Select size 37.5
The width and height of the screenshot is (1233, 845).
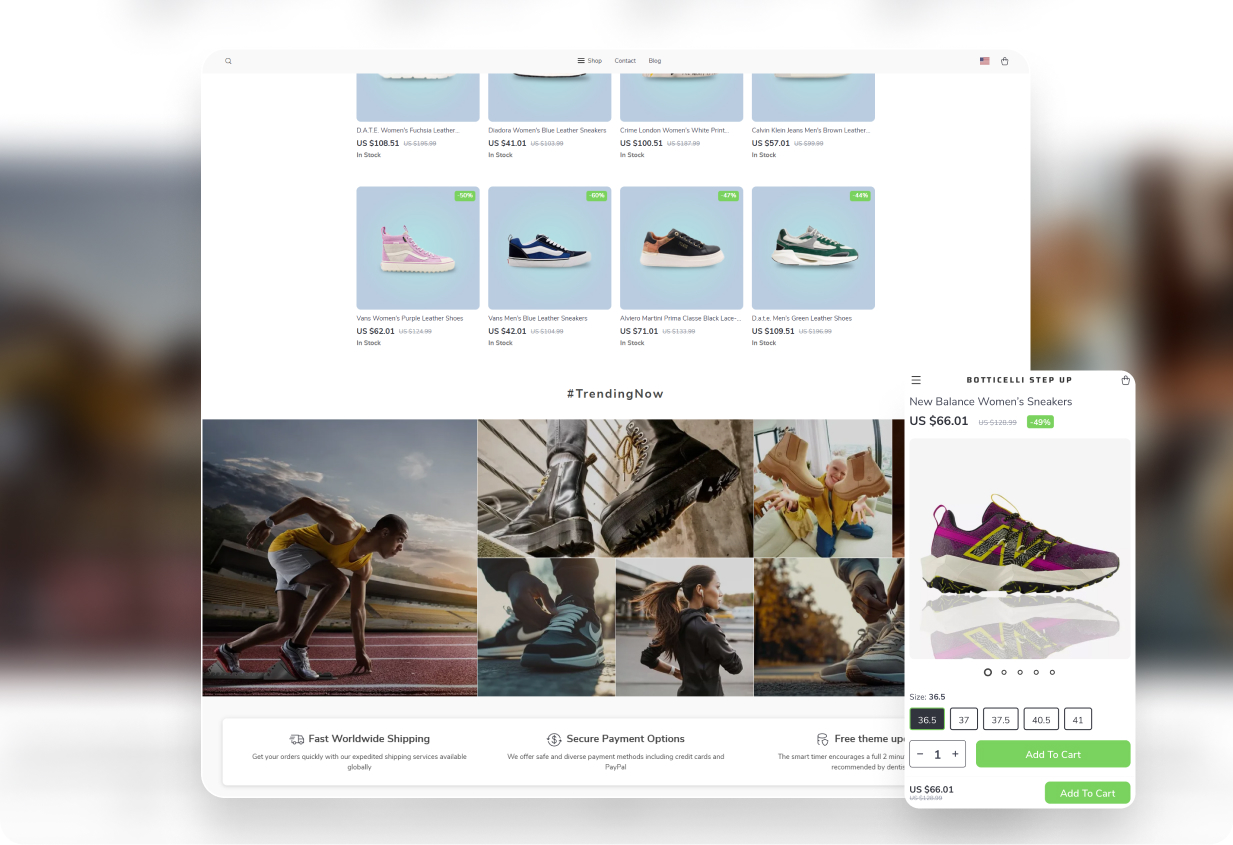(x=1000, y=719)
